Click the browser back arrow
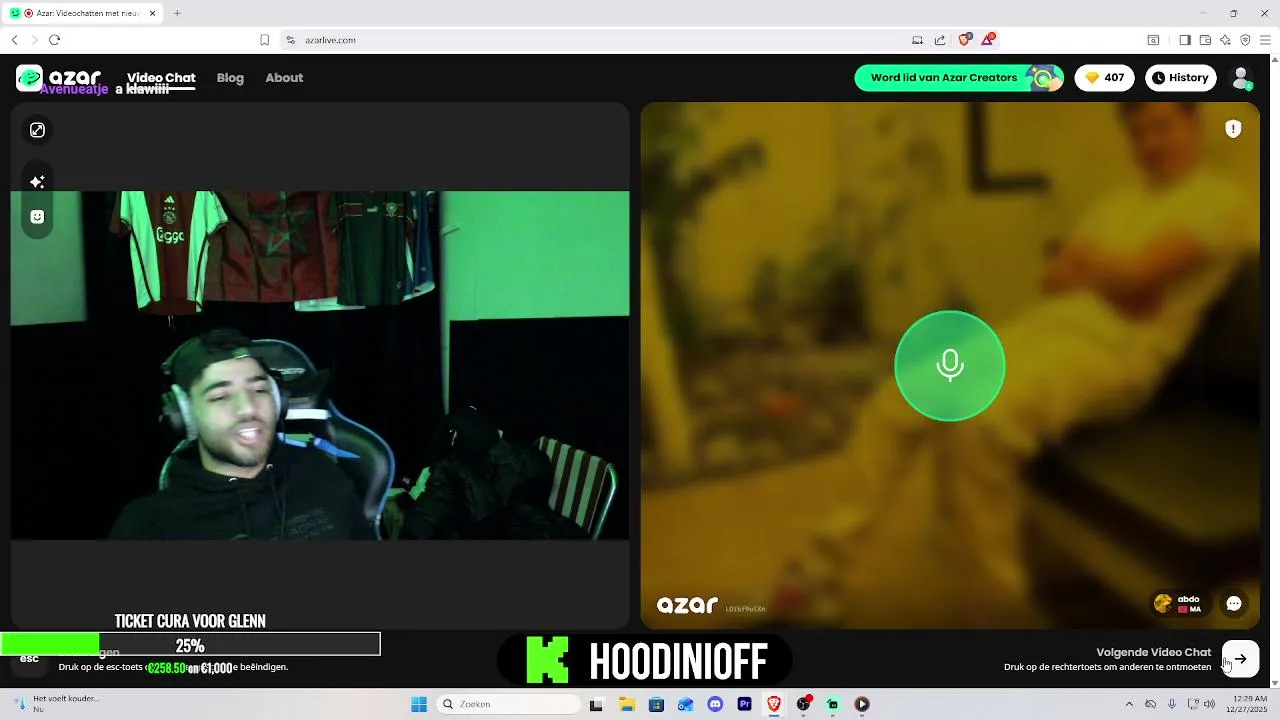 (x=14, y=40)
